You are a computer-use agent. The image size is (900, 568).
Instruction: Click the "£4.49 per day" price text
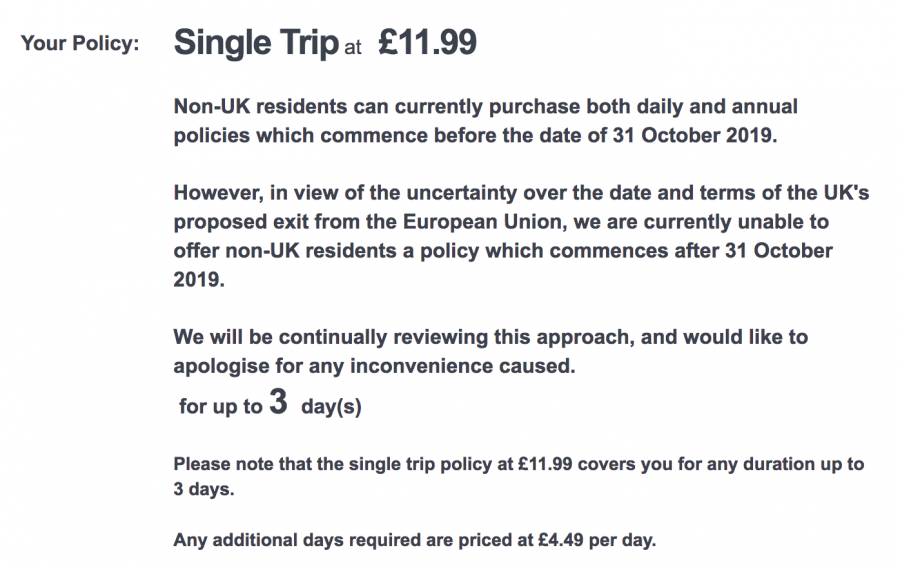pos(599,541)
